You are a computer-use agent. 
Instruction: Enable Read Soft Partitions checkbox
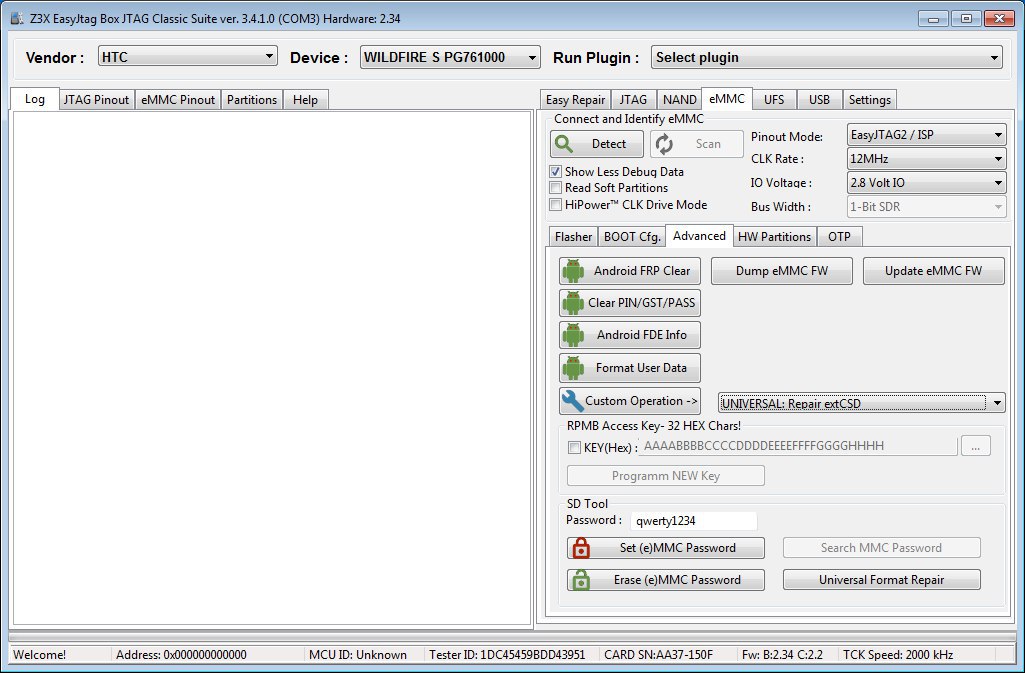[x=556, y=188]
